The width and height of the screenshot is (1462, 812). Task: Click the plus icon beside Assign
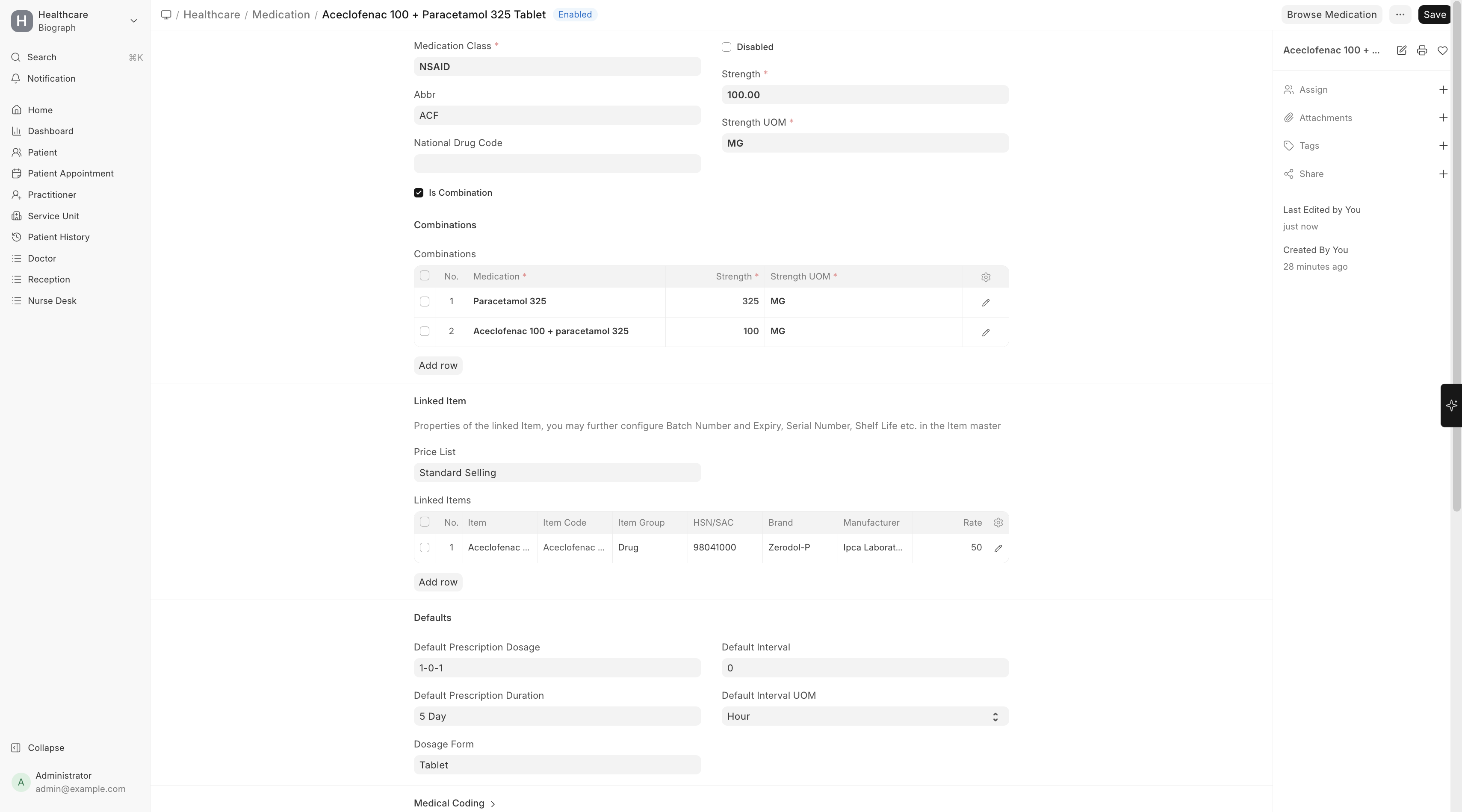(x=1443, y=90)
